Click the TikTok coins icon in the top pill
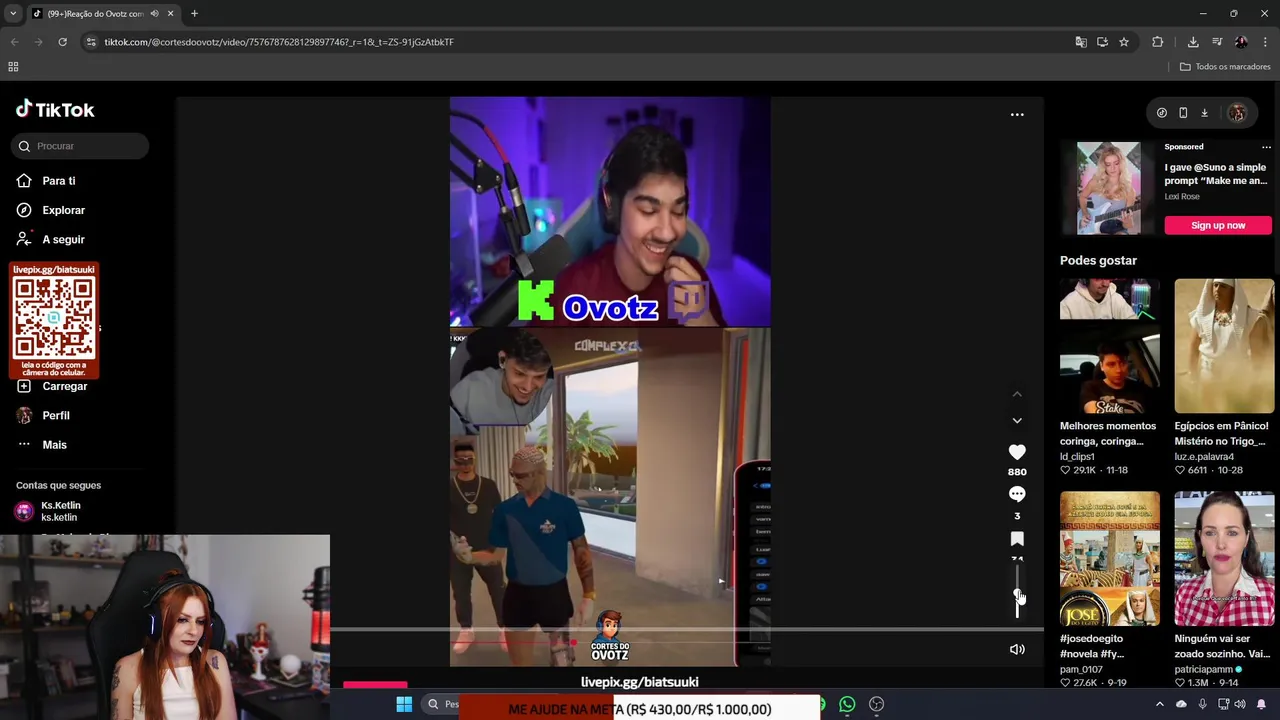Image resolution: width=1280 pixels, height=720 pixels. pyautogui.click(x=1162, y=113)
